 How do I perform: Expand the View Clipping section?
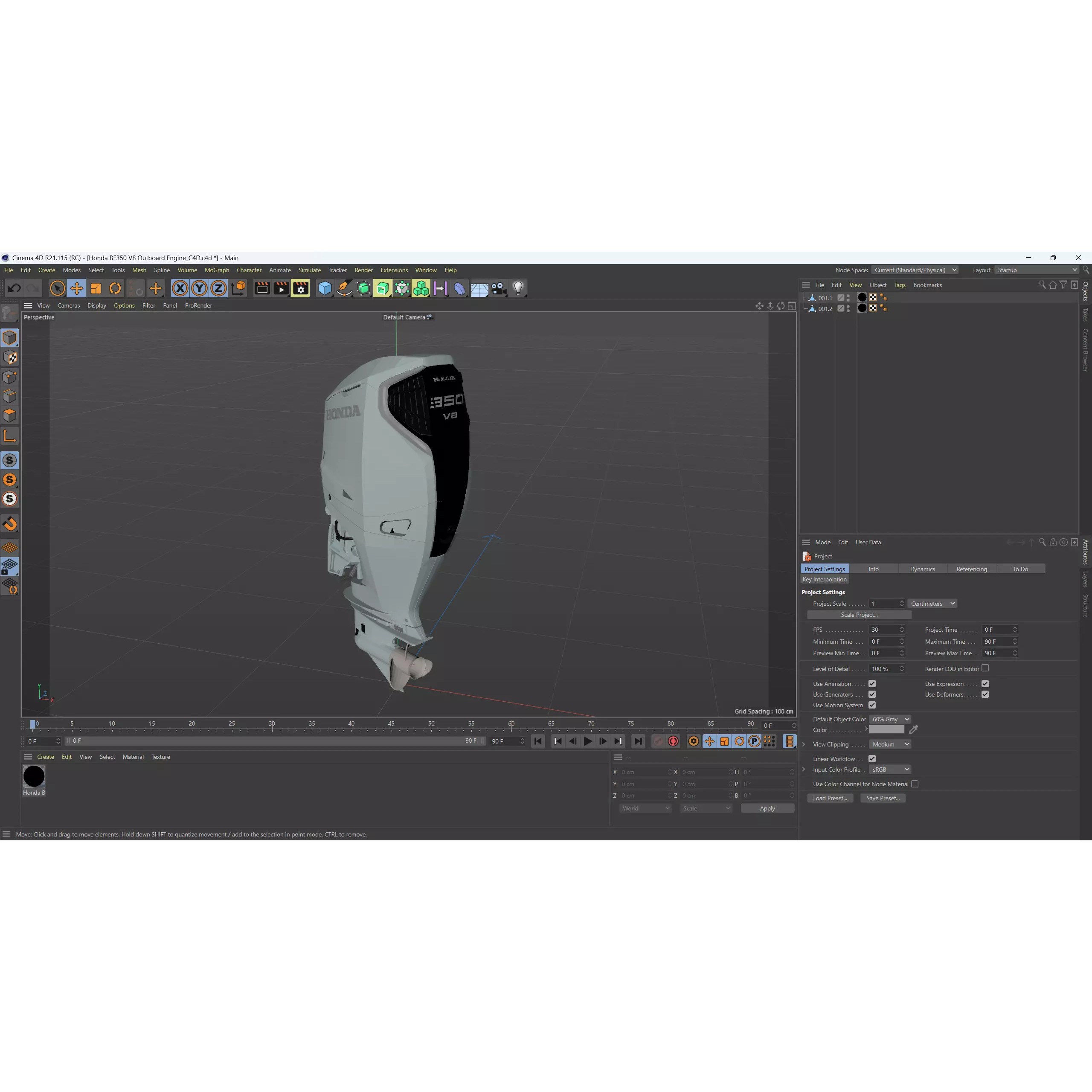804,744
